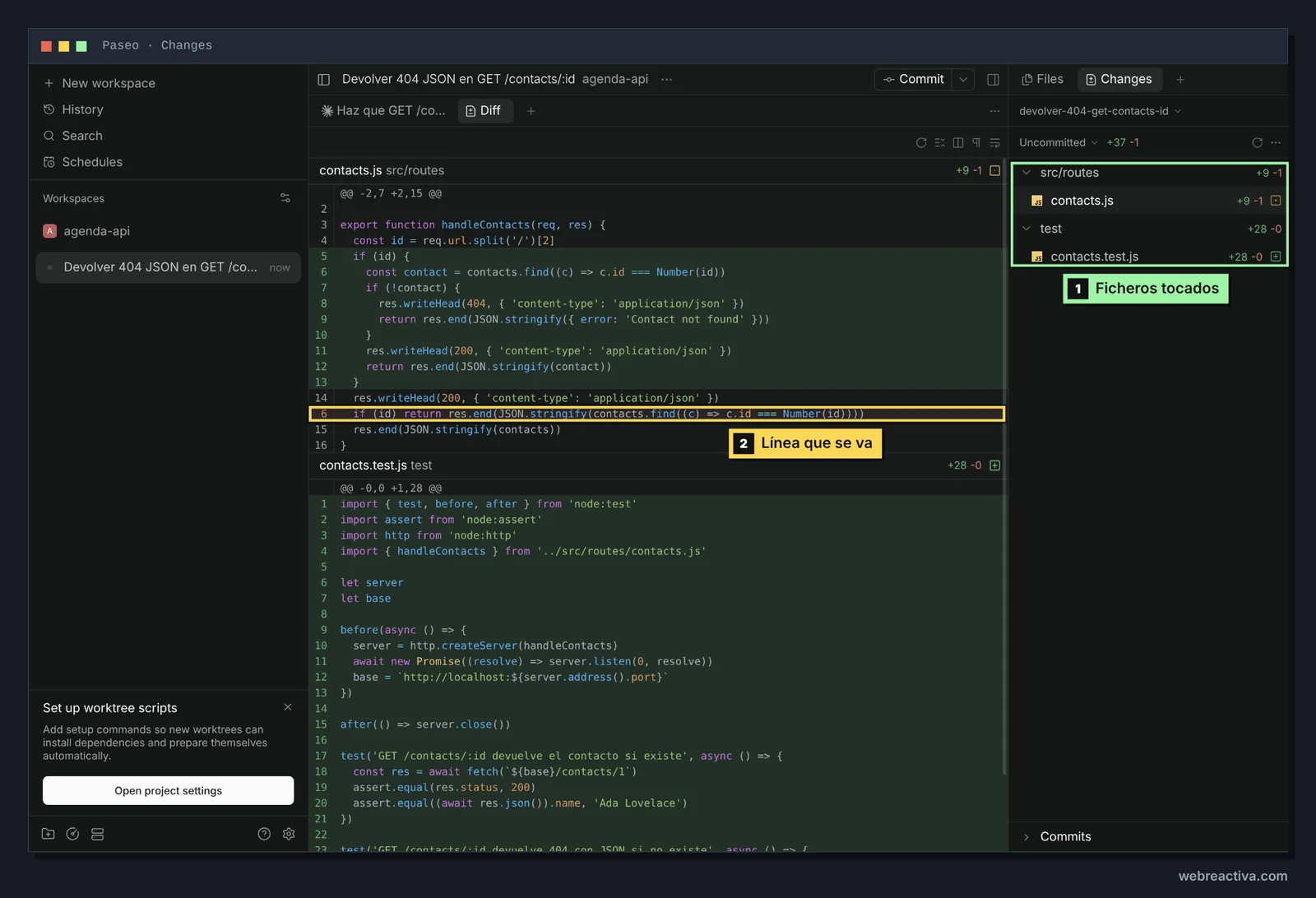Select contacts.js in the changes tree
This screenshot has height=898, width=1316.
tap(1149, 201)
